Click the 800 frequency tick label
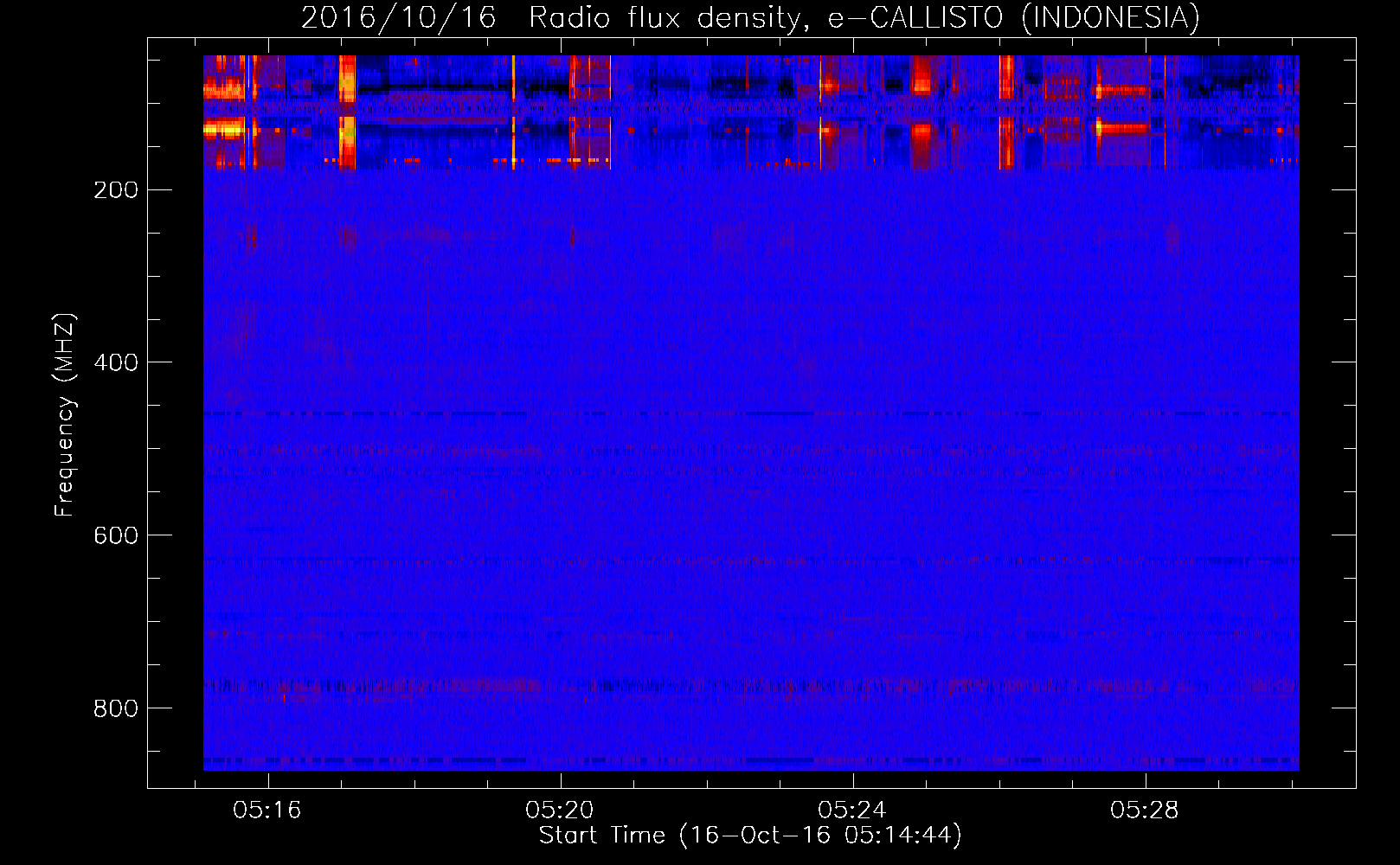Viewport: 1400px width, 865px height. (x=116, y=708)
